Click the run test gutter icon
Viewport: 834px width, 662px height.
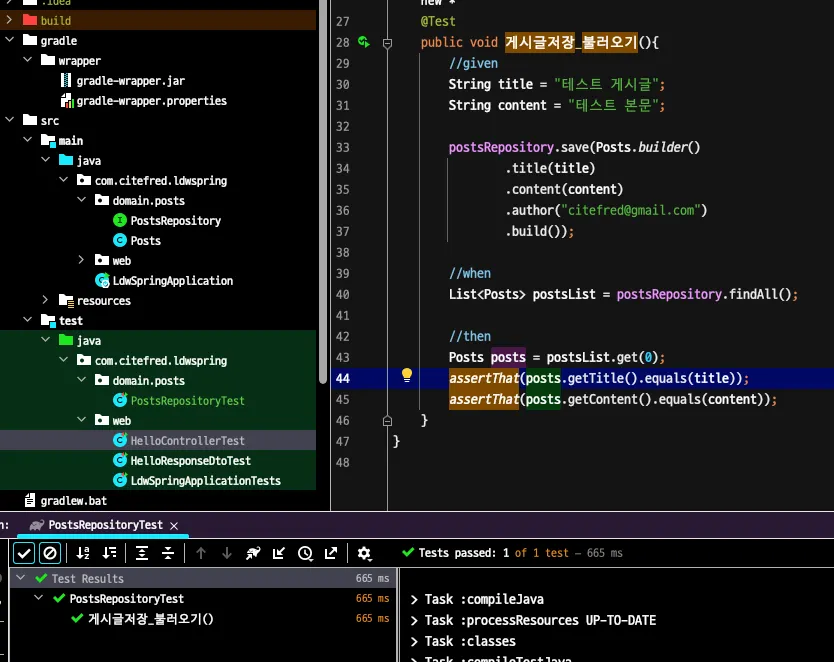coord(364,42)
